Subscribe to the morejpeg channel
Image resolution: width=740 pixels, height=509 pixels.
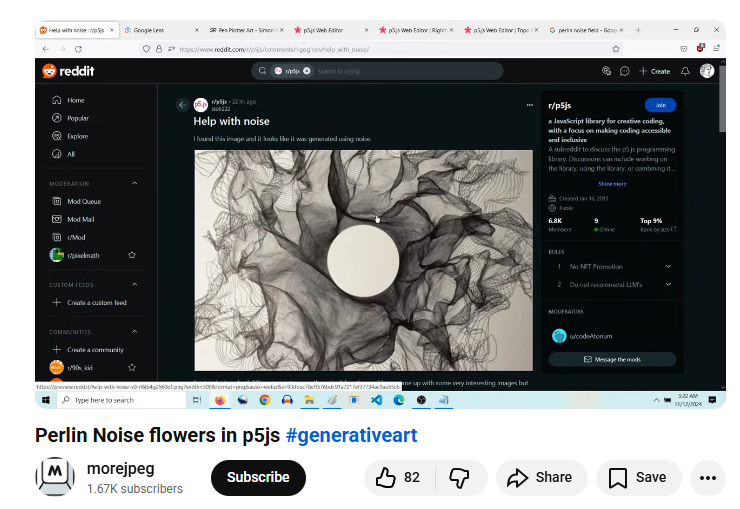tap(258, 478)
